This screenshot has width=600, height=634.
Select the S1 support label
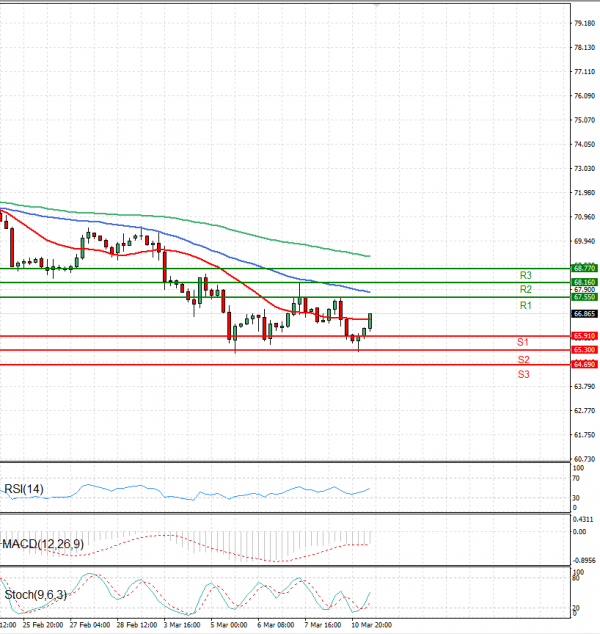pyautogui.click(x=523, y=342)
